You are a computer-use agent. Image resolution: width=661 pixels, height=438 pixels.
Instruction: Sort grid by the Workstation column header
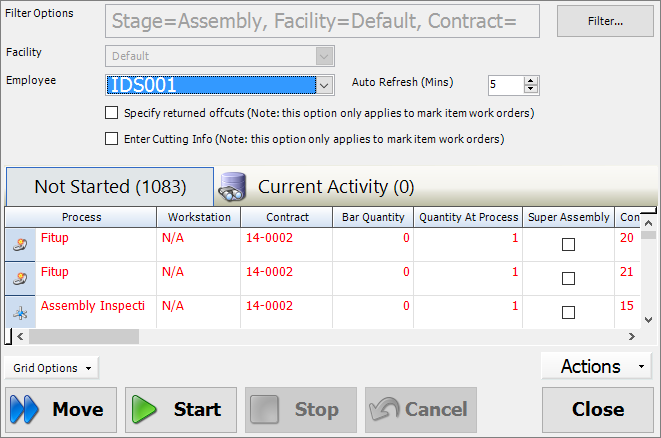(x=199, y=217)
